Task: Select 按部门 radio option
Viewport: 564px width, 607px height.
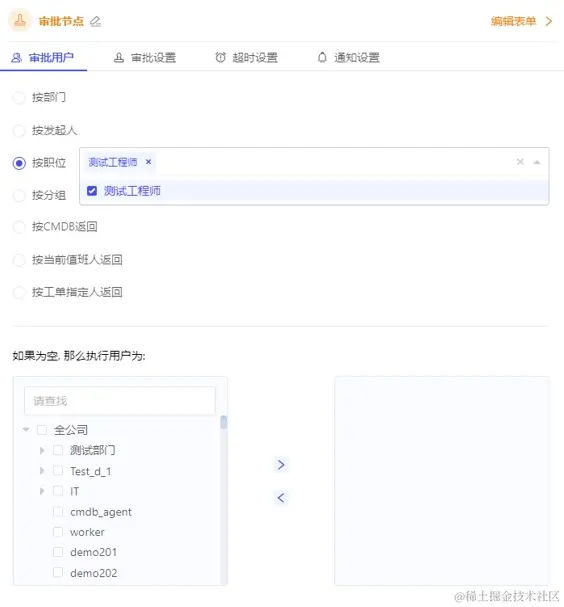Action: [19, 97]
